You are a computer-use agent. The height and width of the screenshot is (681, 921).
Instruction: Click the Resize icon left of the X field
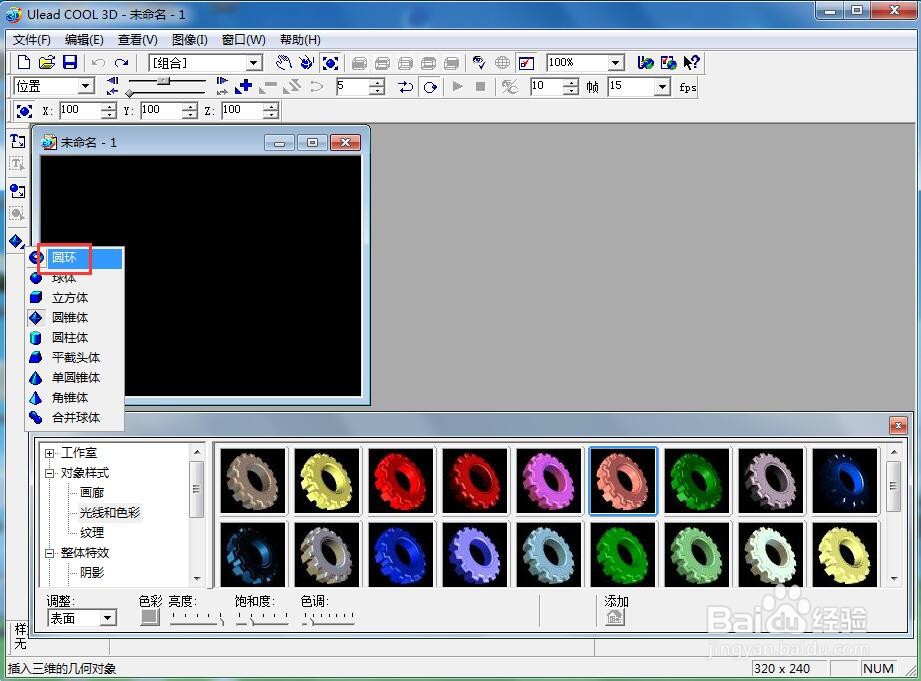(x=24, y=110)
